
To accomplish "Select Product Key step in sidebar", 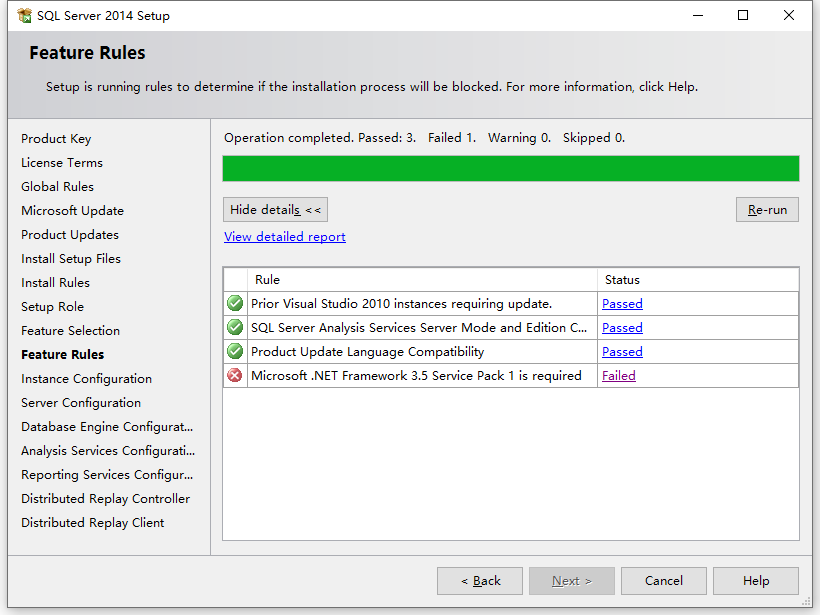I will 56,139.
